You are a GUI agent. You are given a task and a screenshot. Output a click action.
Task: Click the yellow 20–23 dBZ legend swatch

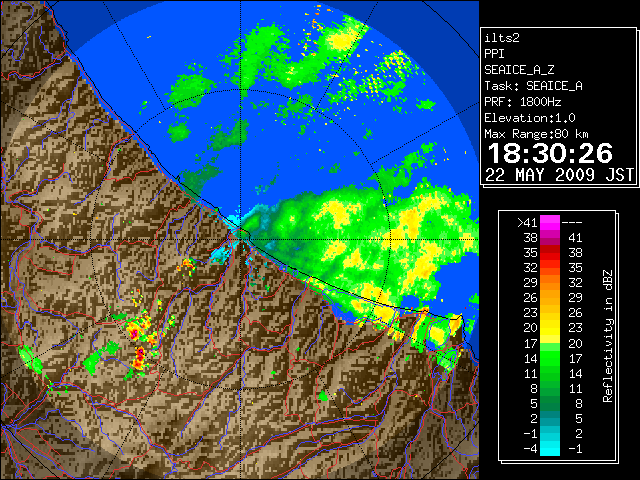tap(550, 328)
